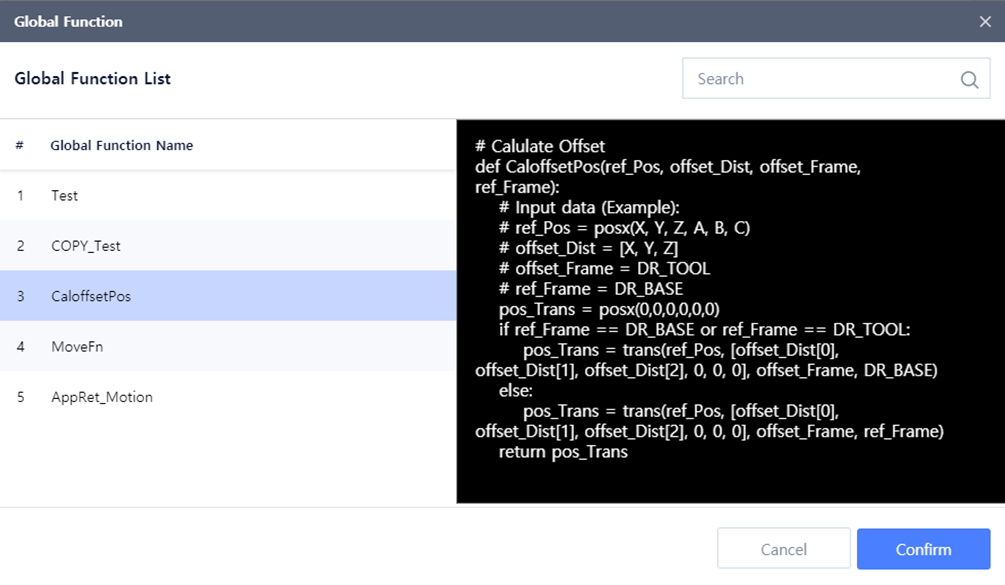The image size is (1005, 585).
Task: Click the magnifying glass search icon
Action: point(968,80)
